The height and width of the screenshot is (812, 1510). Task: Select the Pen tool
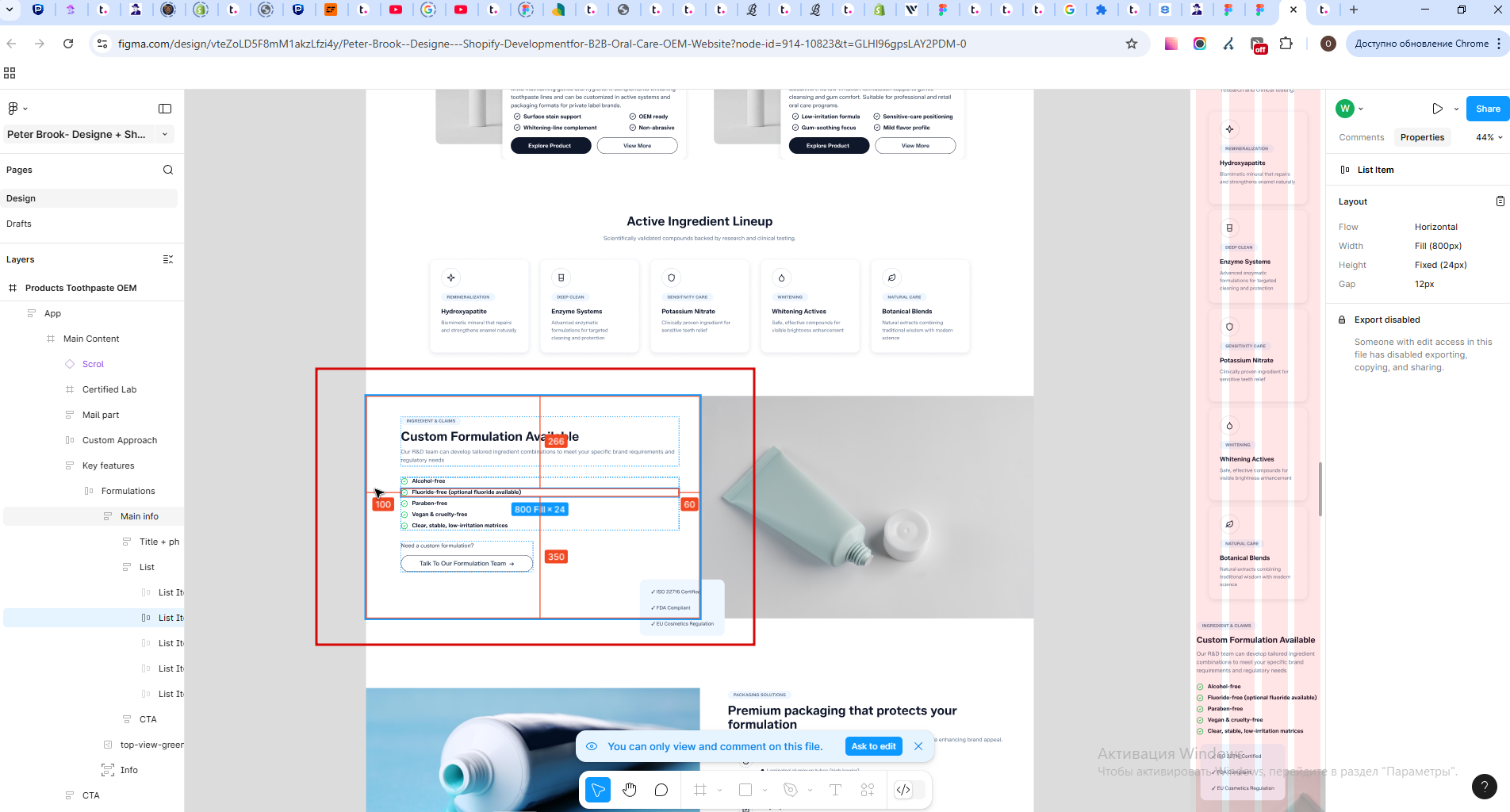tap(790, 790)
